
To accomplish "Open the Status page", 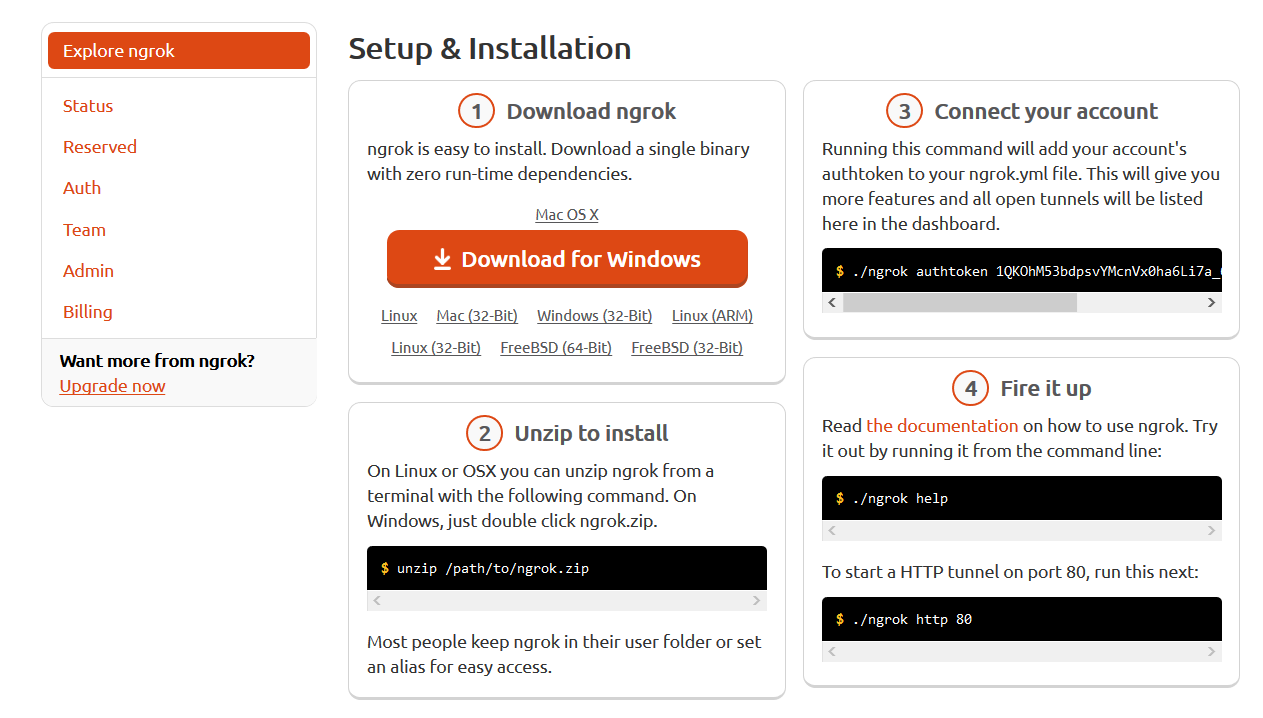I will click(87, 106).
